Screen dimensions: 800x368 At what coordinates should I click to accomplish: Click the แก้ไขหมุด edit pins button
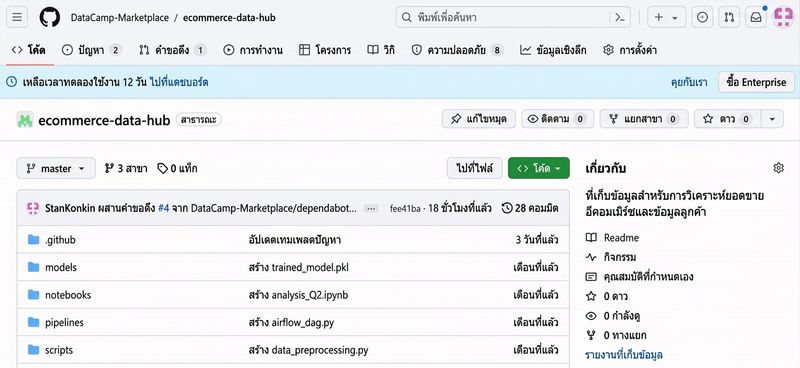479,119
